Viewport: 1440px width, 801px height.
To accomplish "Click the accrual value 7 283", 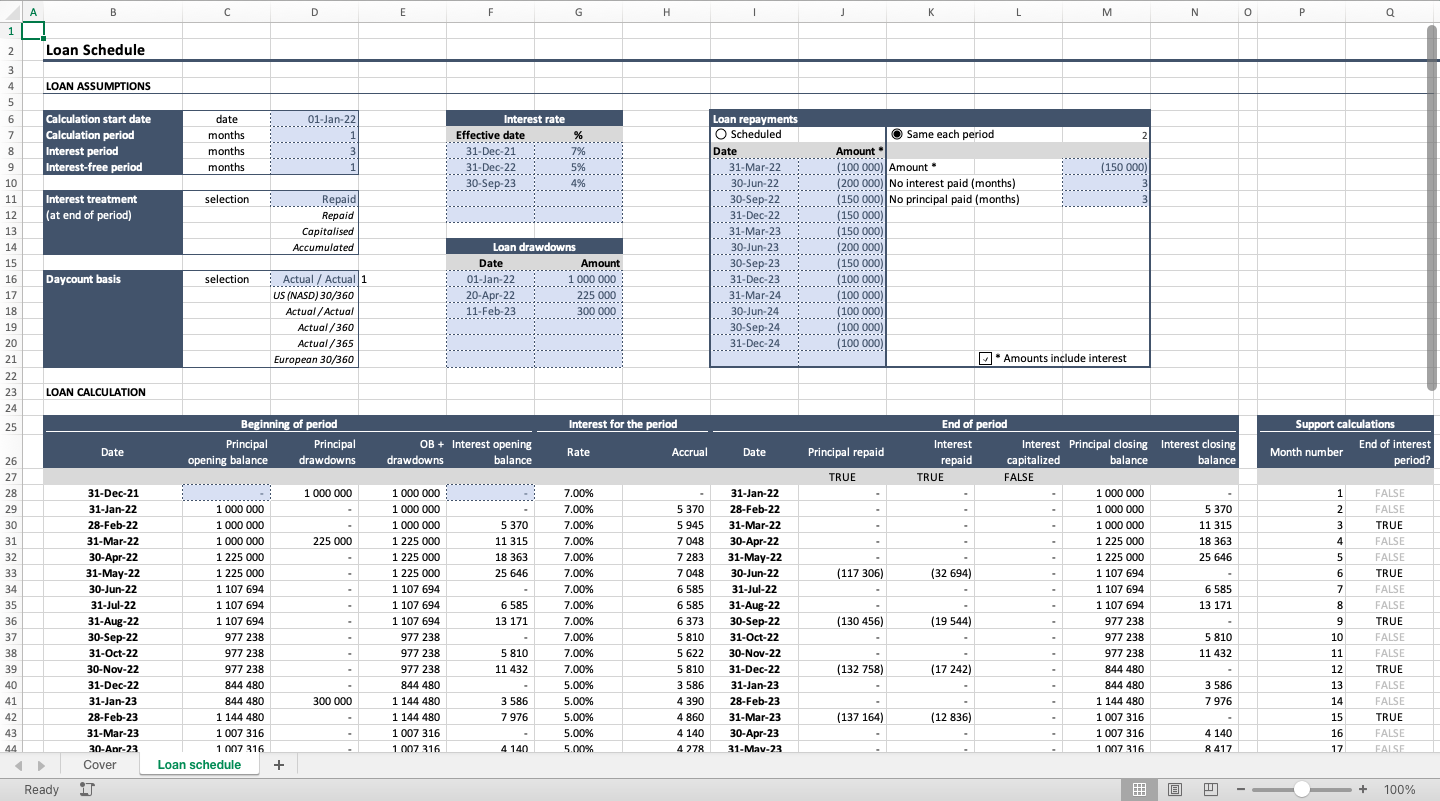I will tap(666, 557).
